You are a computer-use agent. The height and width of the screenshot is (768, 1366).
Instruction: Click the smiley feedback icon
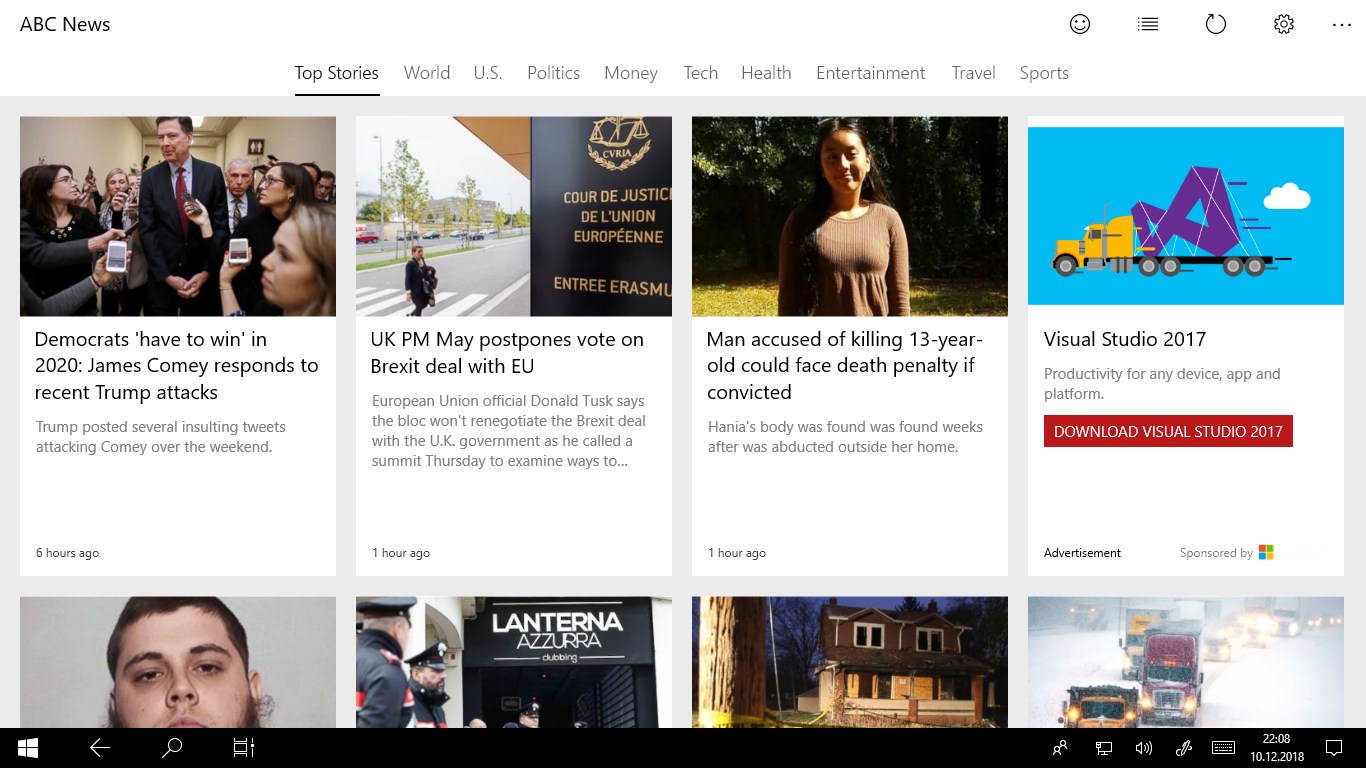coord(1080,24)
